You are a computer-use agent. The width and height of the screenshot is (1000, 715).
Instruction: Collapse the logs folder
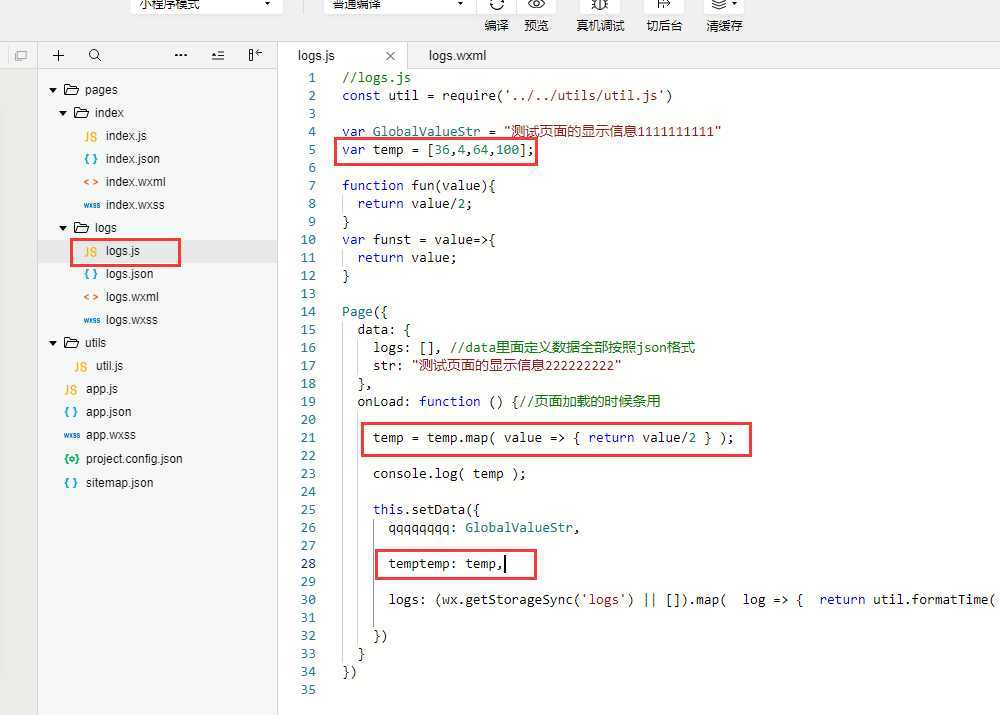(63, 228)
